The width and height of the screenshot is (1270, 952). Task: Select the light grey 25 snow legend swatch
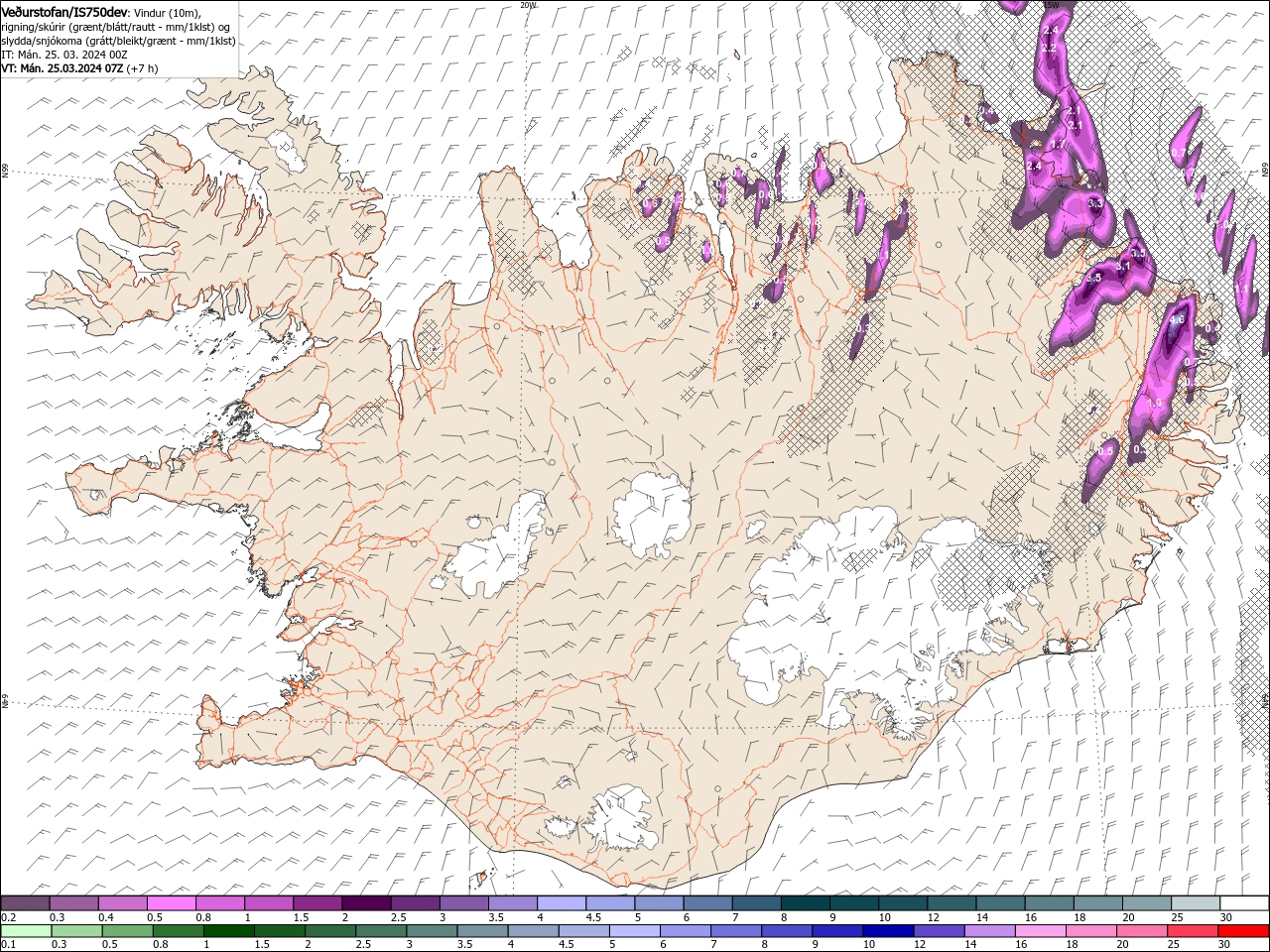pyautogui.click(x=1196, y=903)
